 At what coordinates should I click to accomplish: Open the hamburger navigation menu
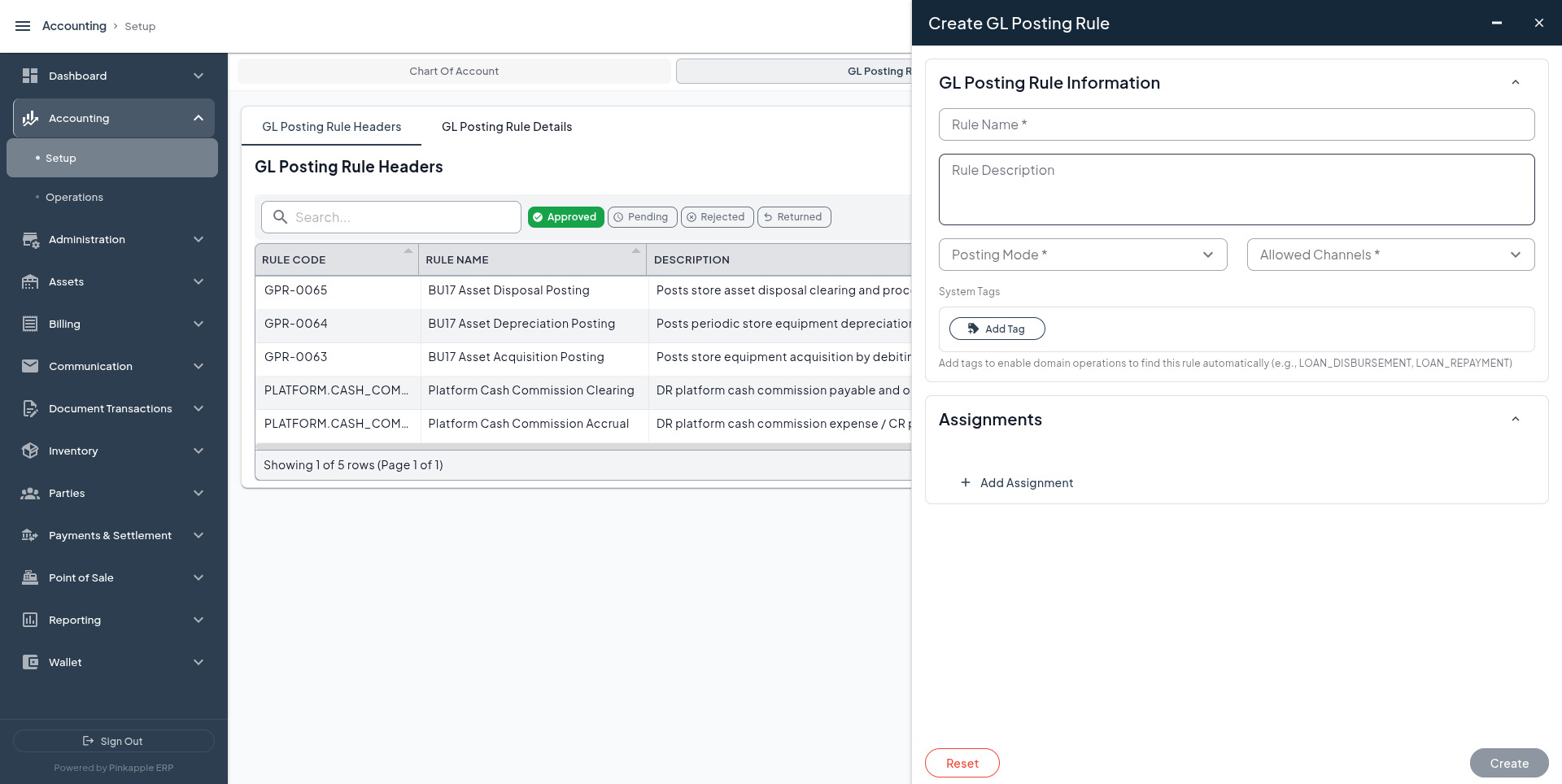23,26
